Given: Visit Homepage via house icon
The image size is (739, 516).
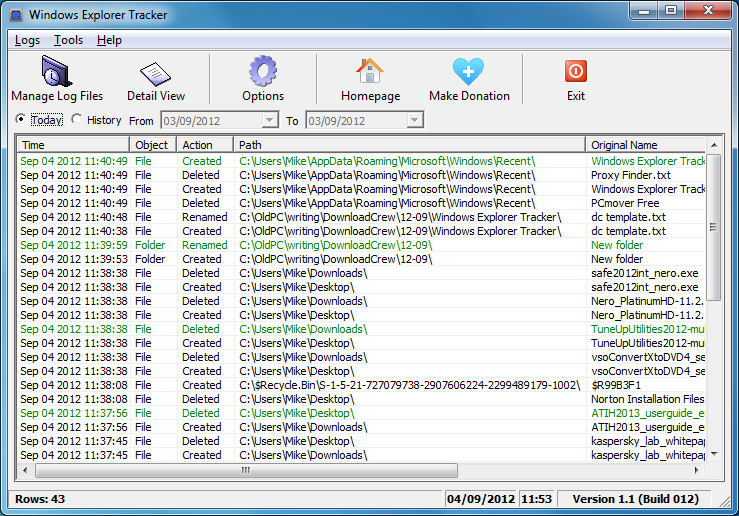Looking at the screenshot, I should pyautogui.click(x=370, y=73).
